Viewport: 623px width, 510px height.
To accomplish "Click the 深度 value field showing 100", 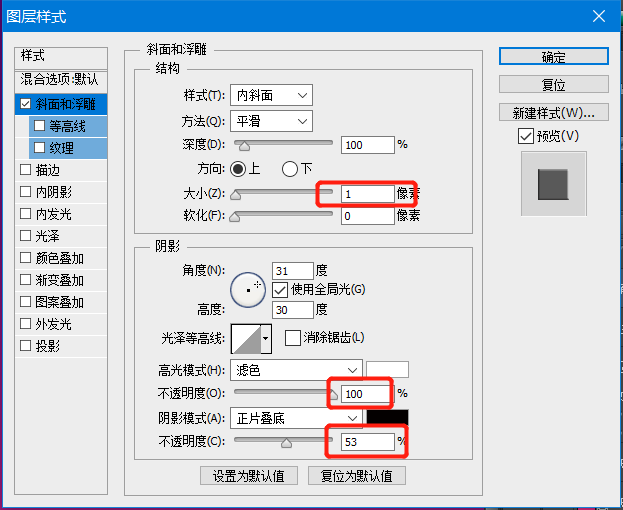I will 368,145.
